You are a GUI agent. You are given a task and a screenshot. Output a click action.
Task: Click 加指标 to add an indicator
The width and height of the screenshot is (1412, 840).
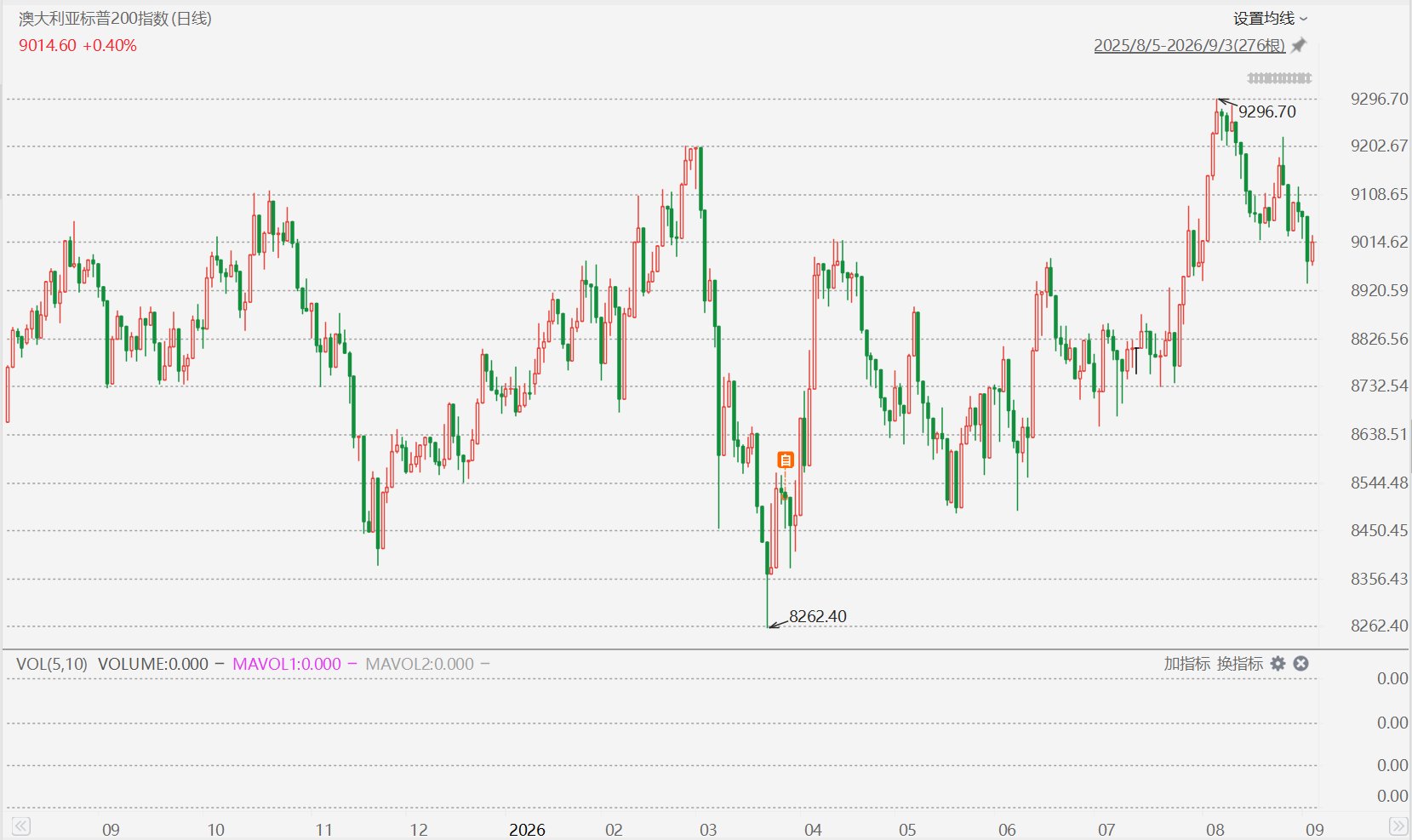(1186, 664)
